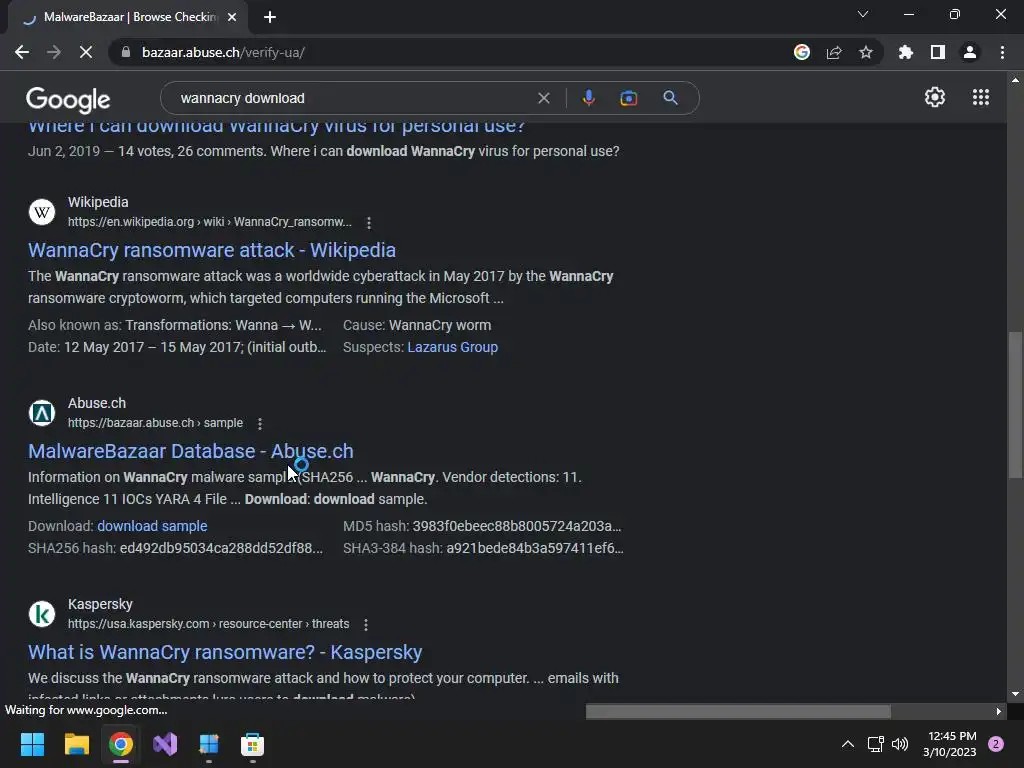Click the scroll right arrow
The width and height of the screenshot is (1024, 768).
point(999,711)
